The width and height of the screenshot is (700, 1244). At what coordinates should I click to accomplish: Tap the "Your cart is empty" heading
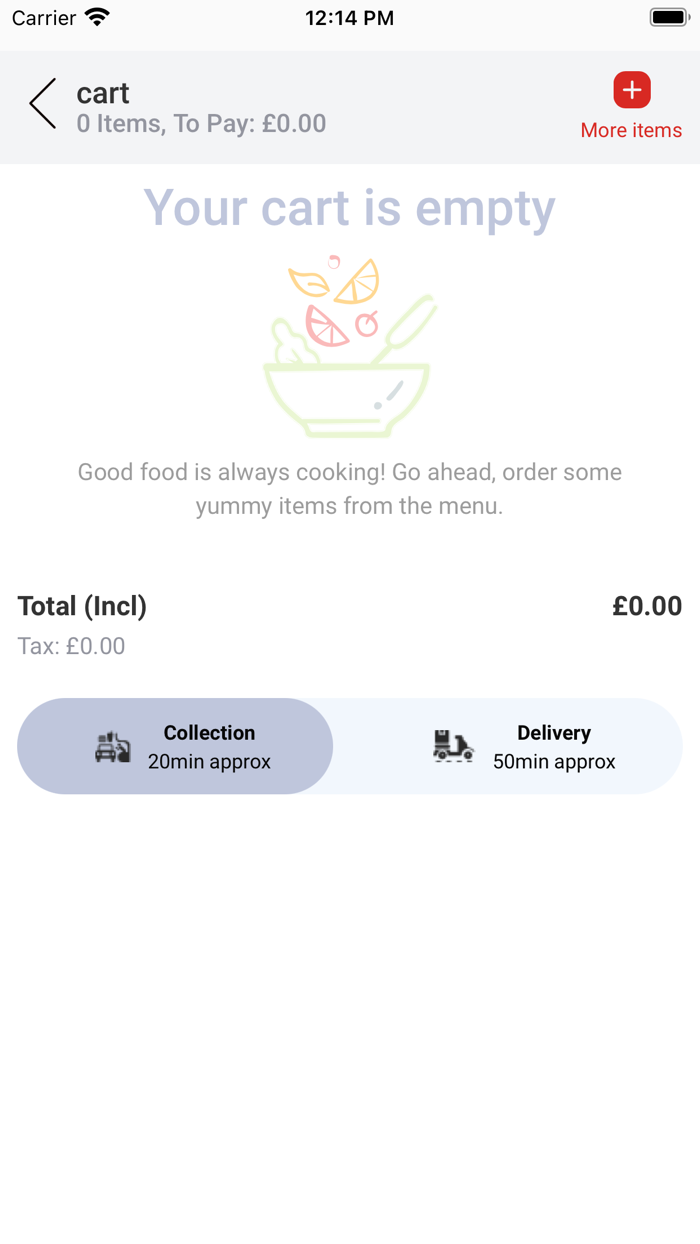(x=349, y=208)
